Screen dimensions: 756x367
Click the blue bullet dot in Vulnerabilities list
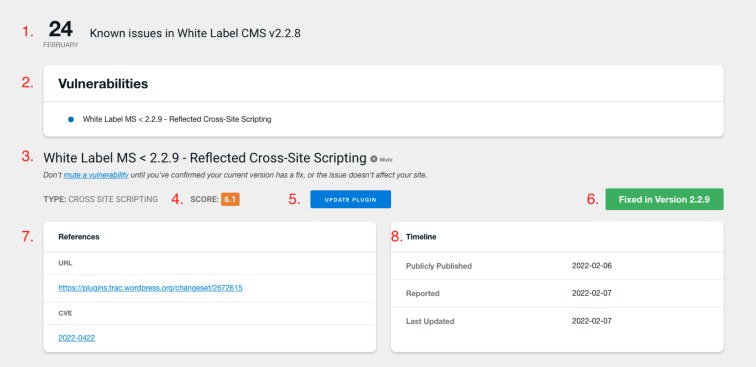71,119
